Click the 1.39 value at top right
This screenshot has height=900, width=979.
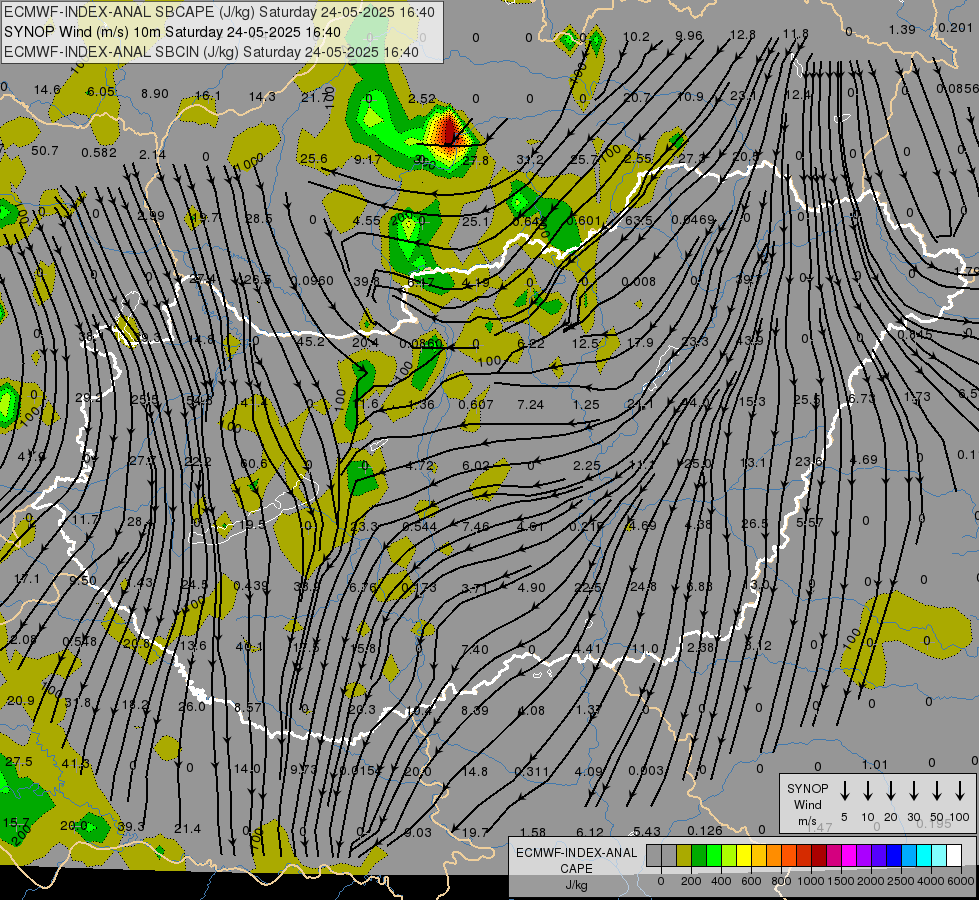pos(902,29)
